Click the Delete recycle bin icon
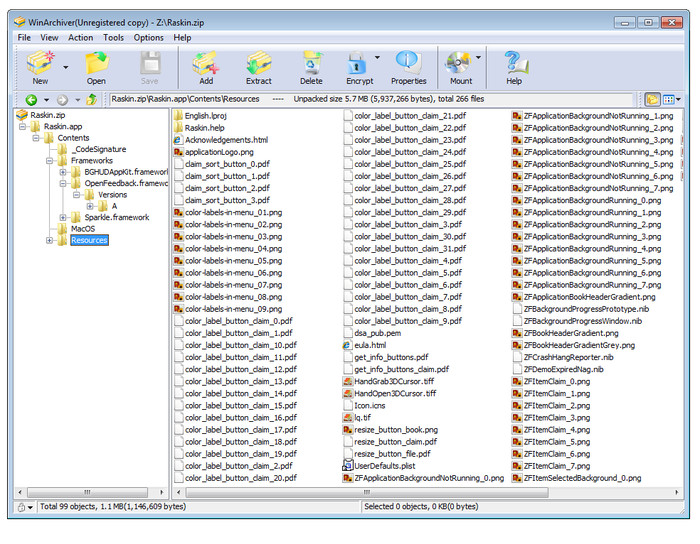 point(311,62)
